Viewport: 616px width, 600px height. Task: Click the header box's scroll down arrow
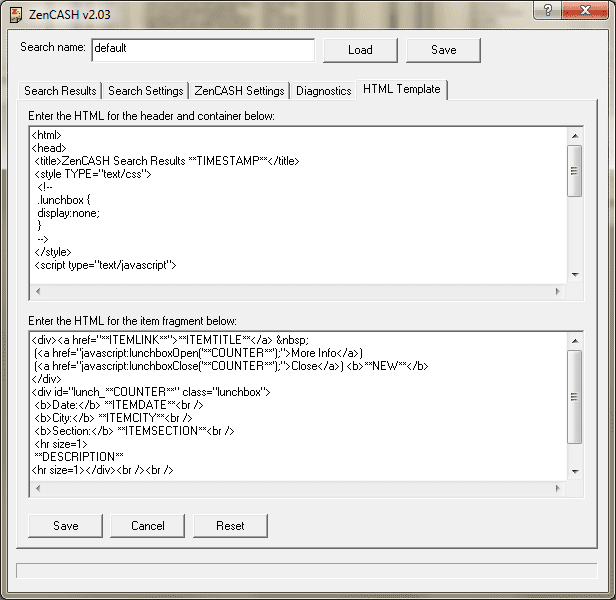pyautogui.click(x=574, y=273)
